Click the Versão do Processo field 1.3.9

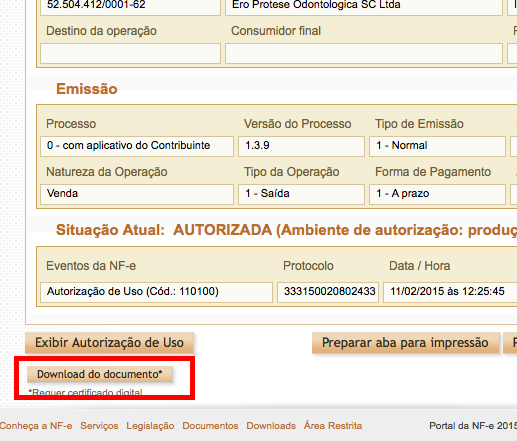[x=301, y=146]
